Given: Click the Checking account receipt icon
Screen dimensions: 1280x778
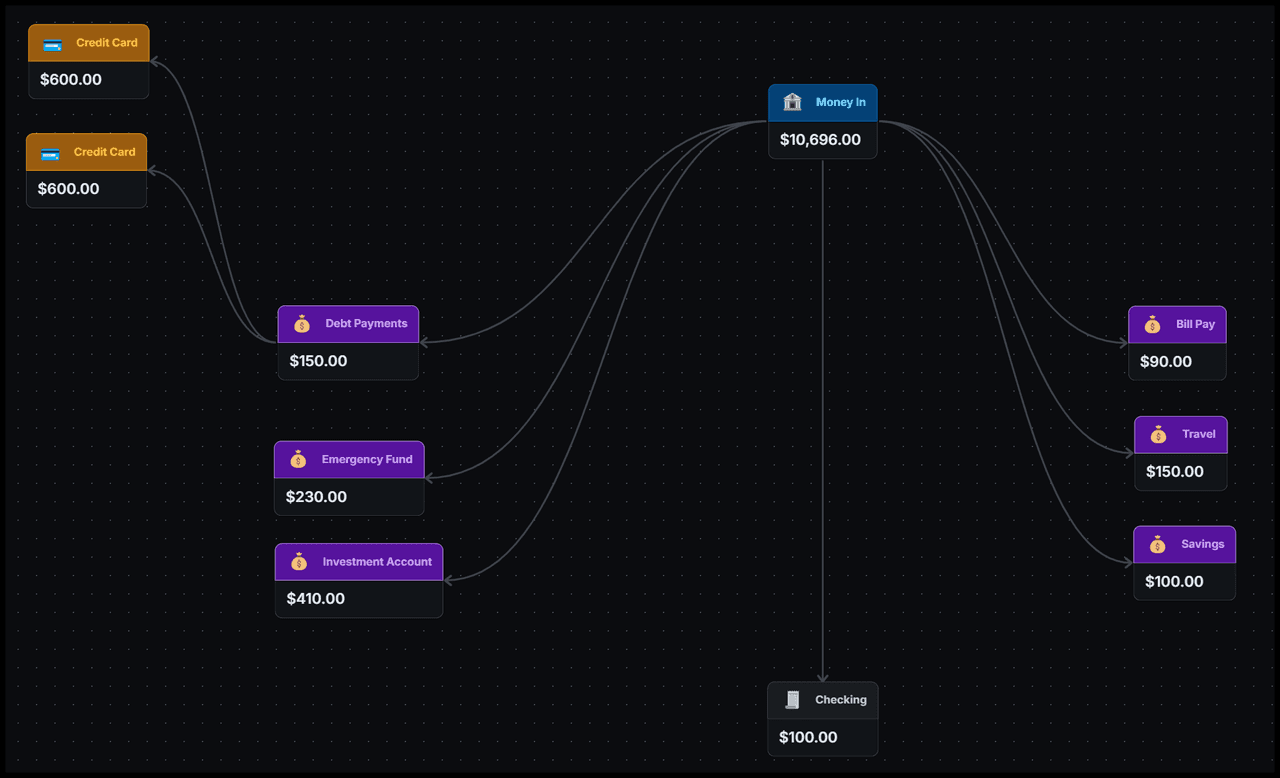Looking at the screenshot, I should coord(793,700).
